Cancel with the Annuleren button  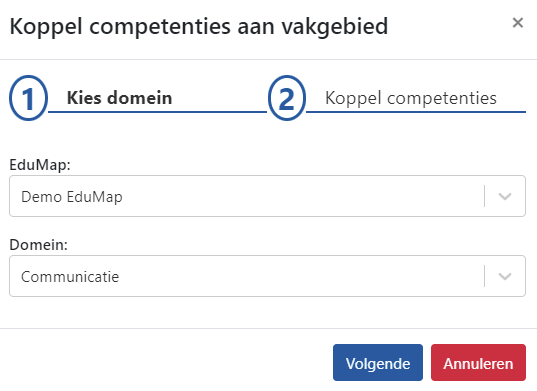coord(478,363)
